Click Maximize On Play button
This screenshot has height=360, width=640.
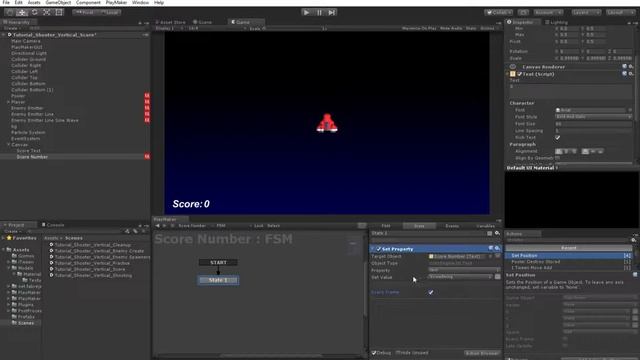click(x=419, y=29)
